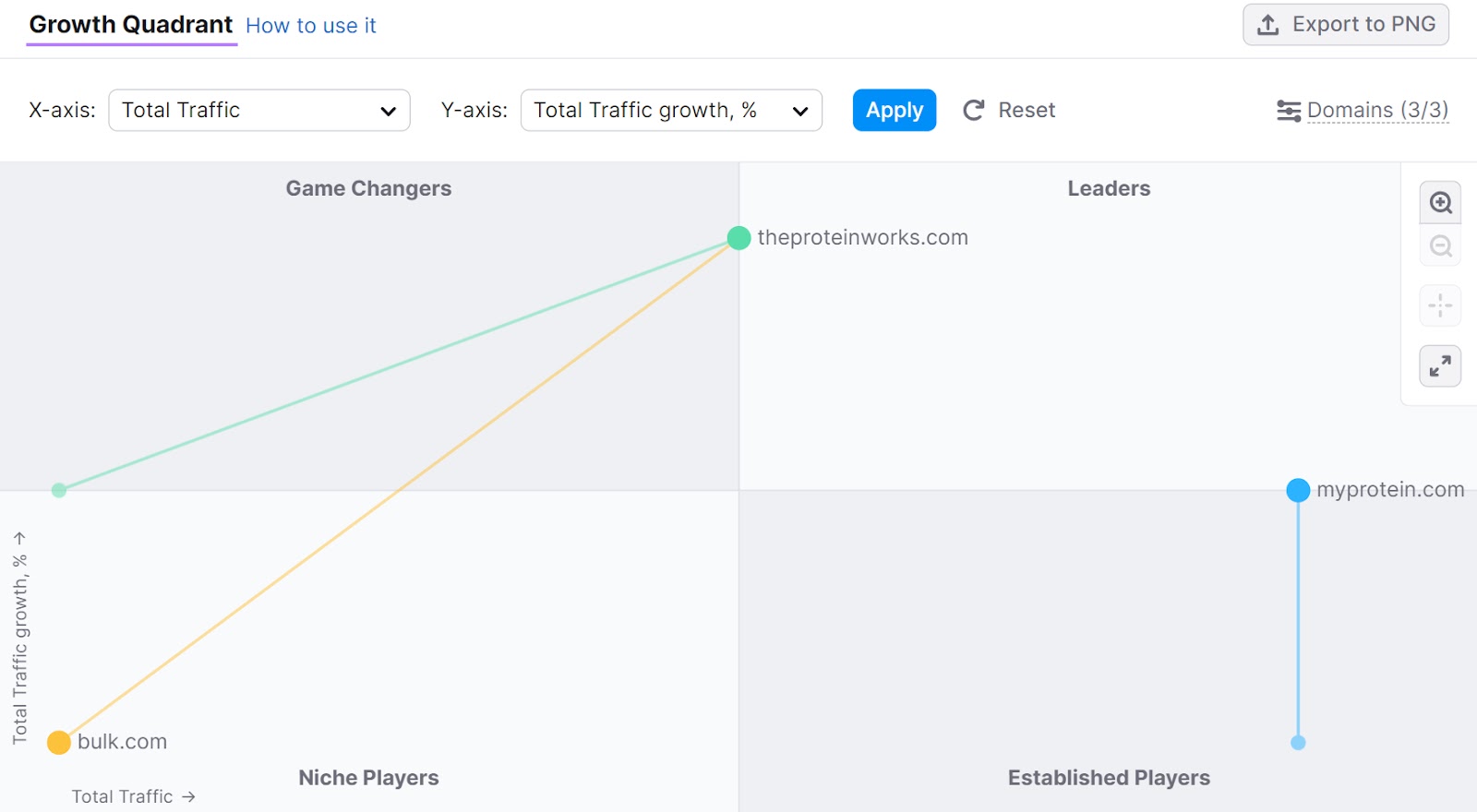Click the center crosshair icon

coord(1440,305)
